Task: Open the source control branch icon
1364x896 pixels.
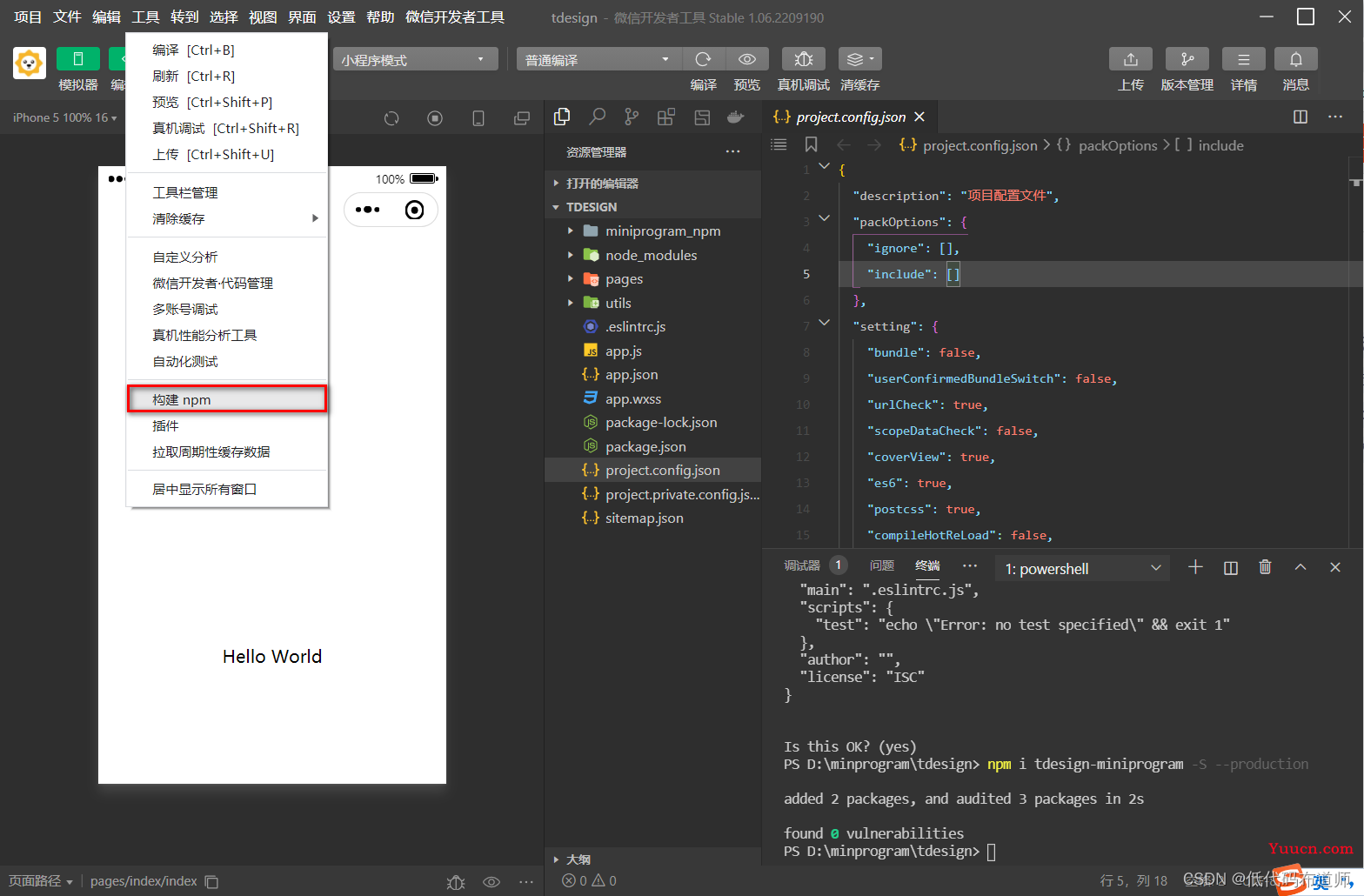Action: 632,117
